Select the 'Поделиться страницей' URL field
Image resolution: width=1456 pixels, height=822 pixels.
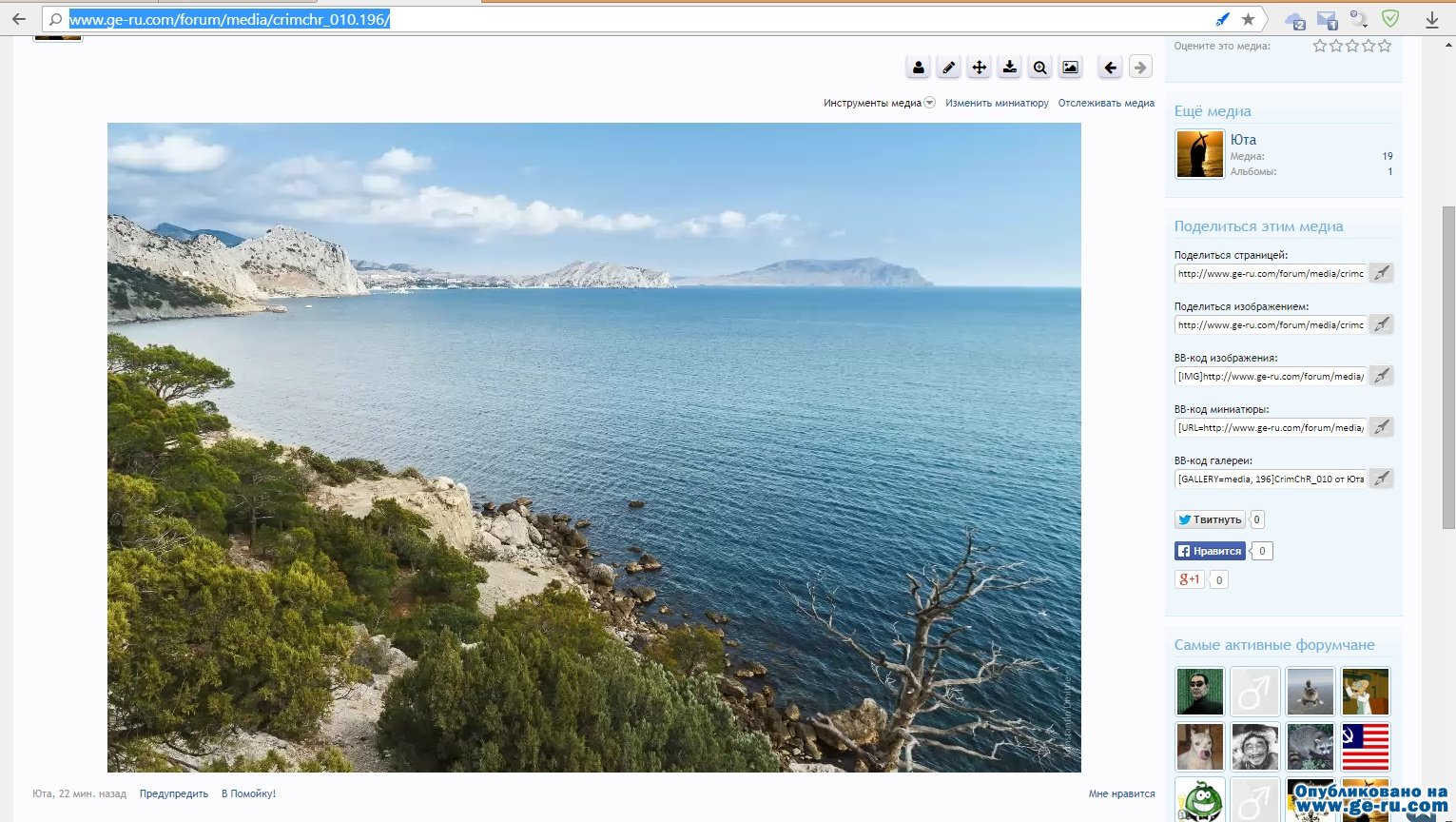[1271, 273]
